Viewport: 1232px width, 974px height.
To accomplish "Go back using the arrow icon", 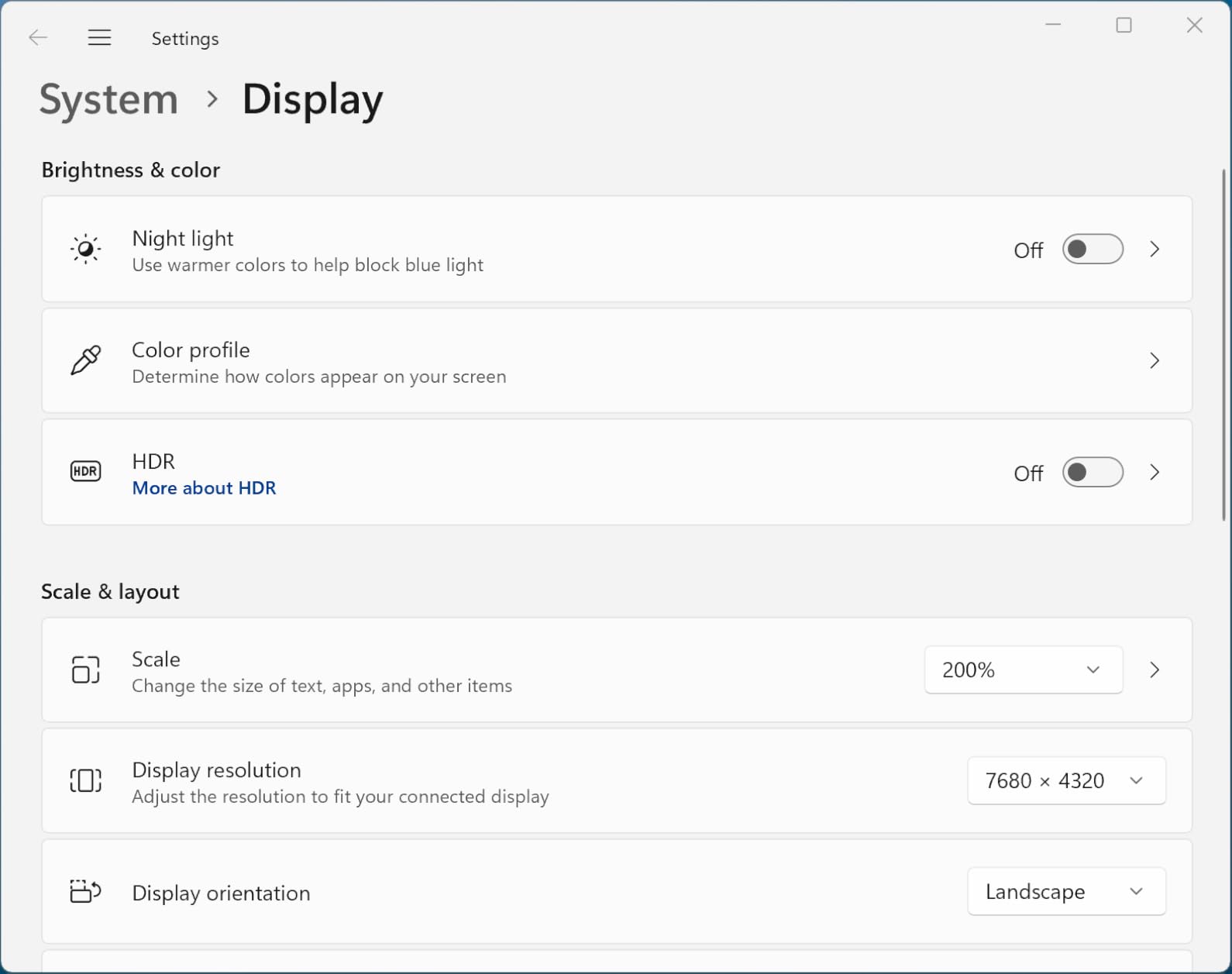I will 38,37.
